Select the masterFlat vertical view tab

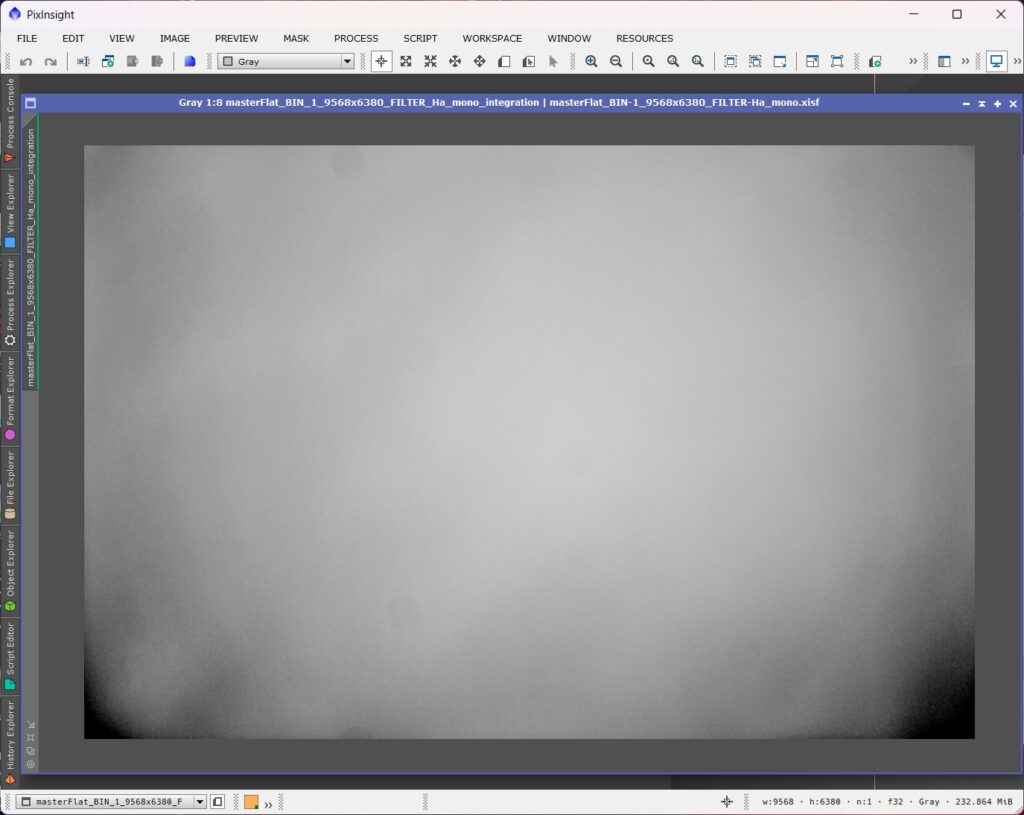(30, 252)
